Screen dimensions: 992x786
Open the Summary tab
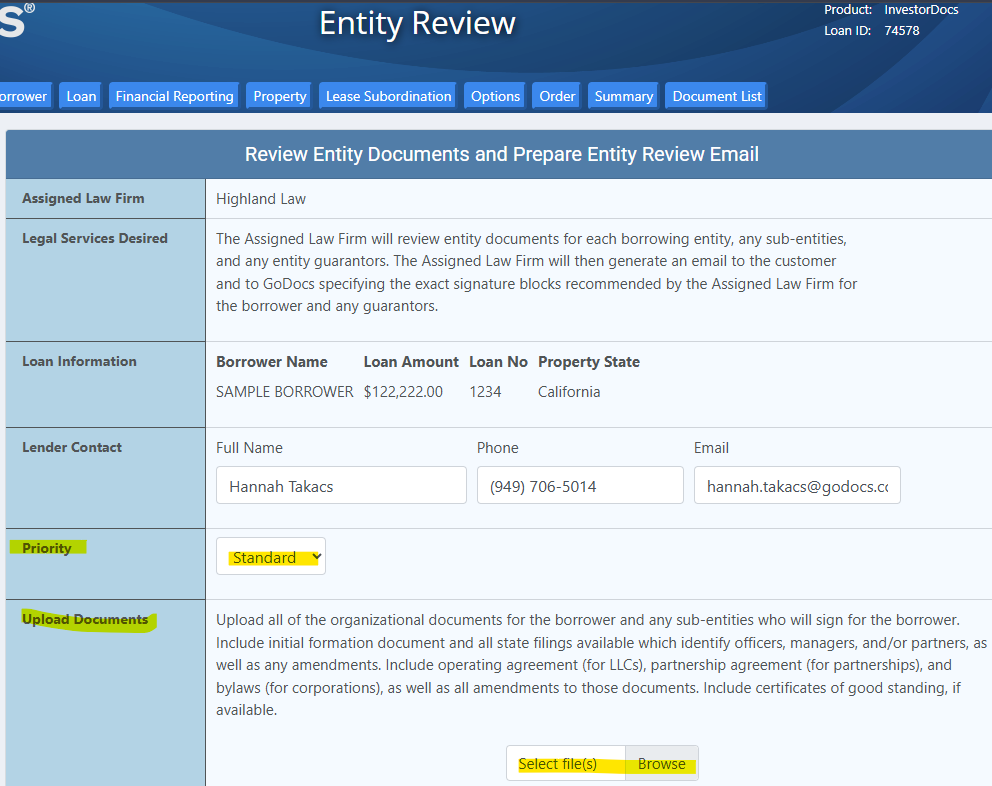[624, 96]
